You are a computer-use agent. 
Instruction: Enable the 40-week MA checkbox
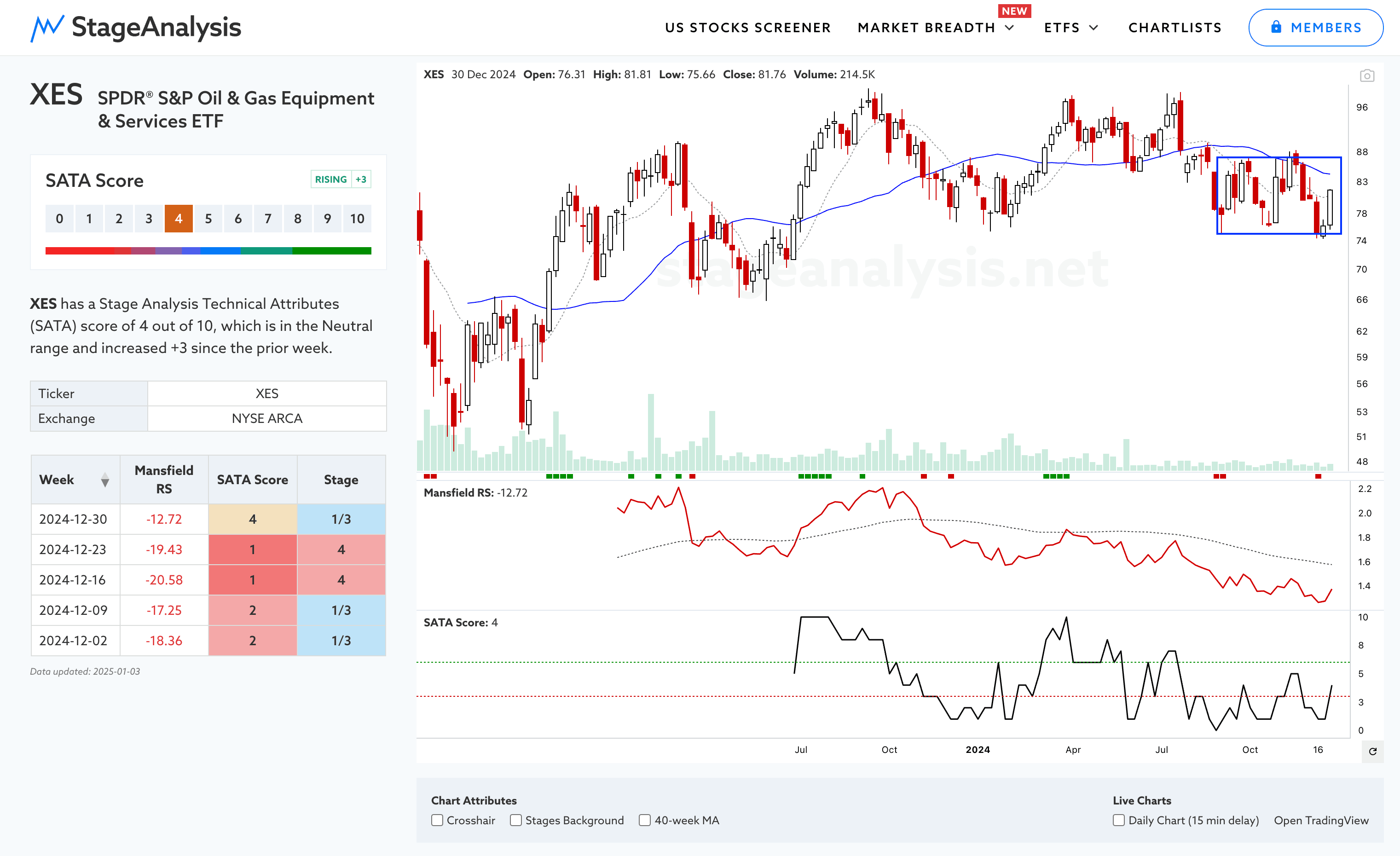point(644,820)
